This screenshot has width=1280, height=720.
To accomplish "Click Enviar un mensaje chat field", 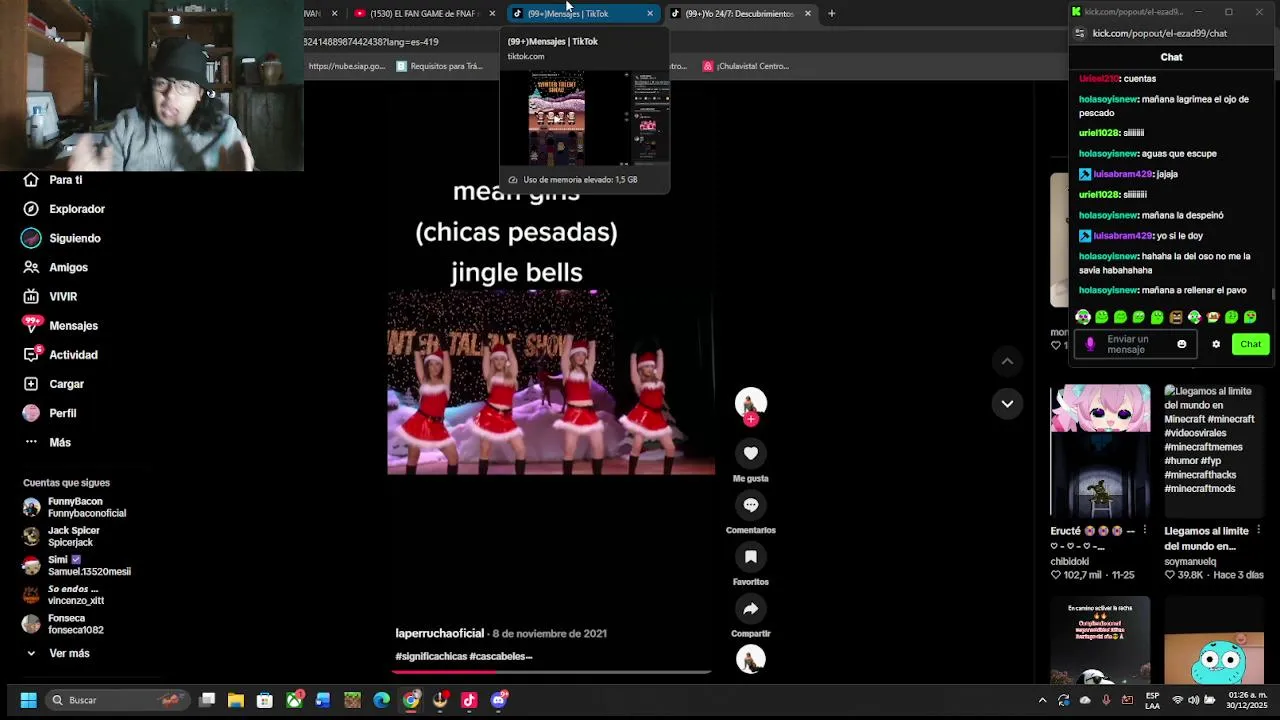I will pos(1135,344).
